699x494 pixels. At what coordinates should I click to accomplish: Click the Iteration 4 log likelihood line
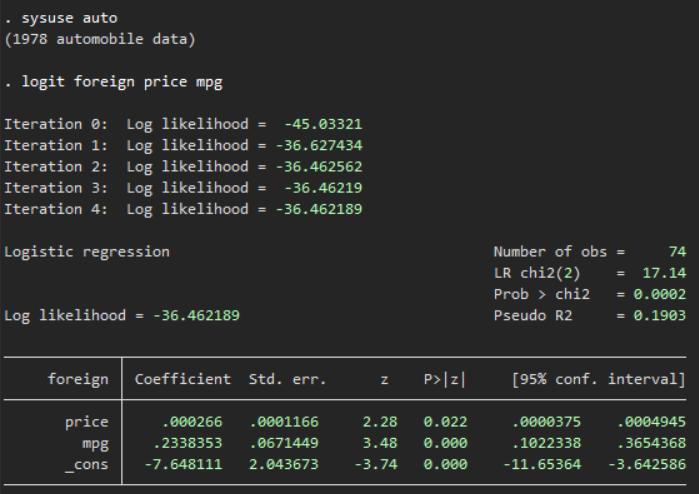[x=183, y=209]
